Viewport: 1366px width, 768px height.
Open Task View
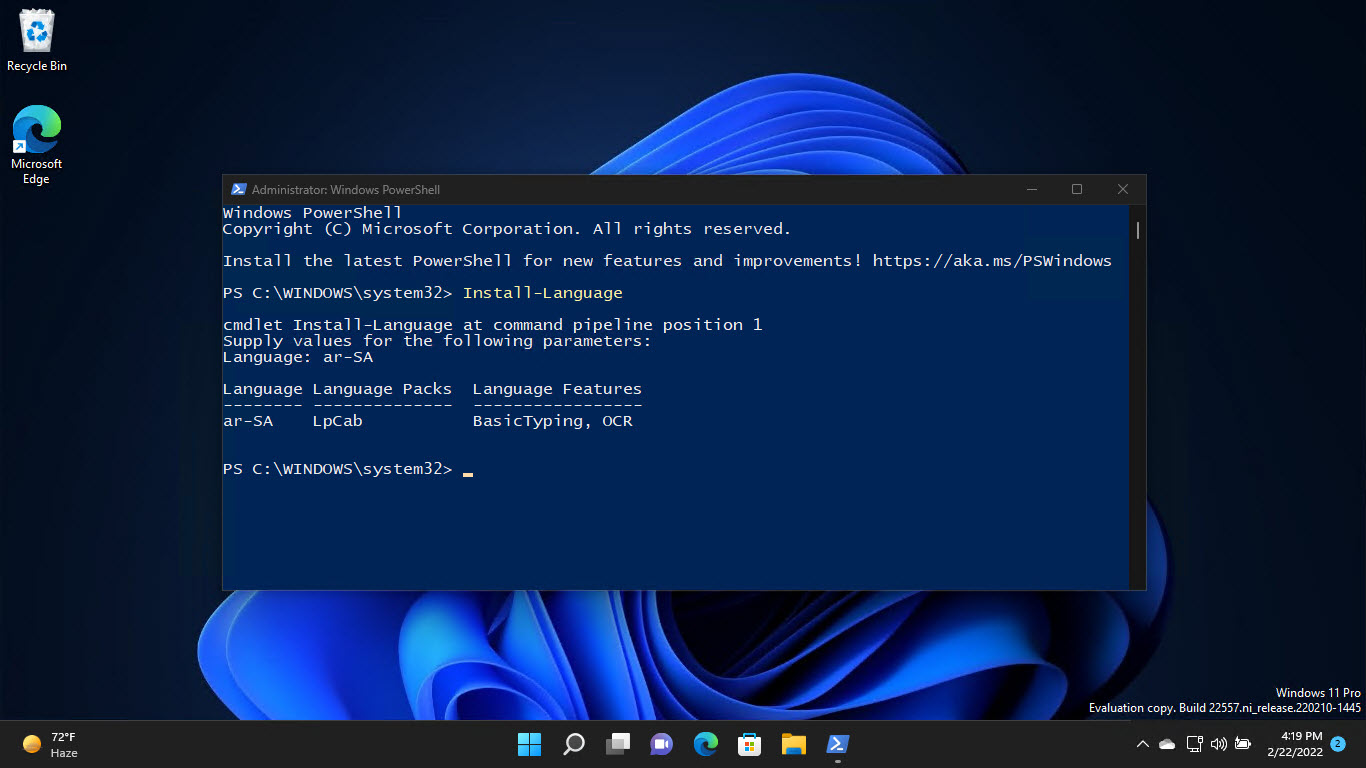tap(617, 744)
